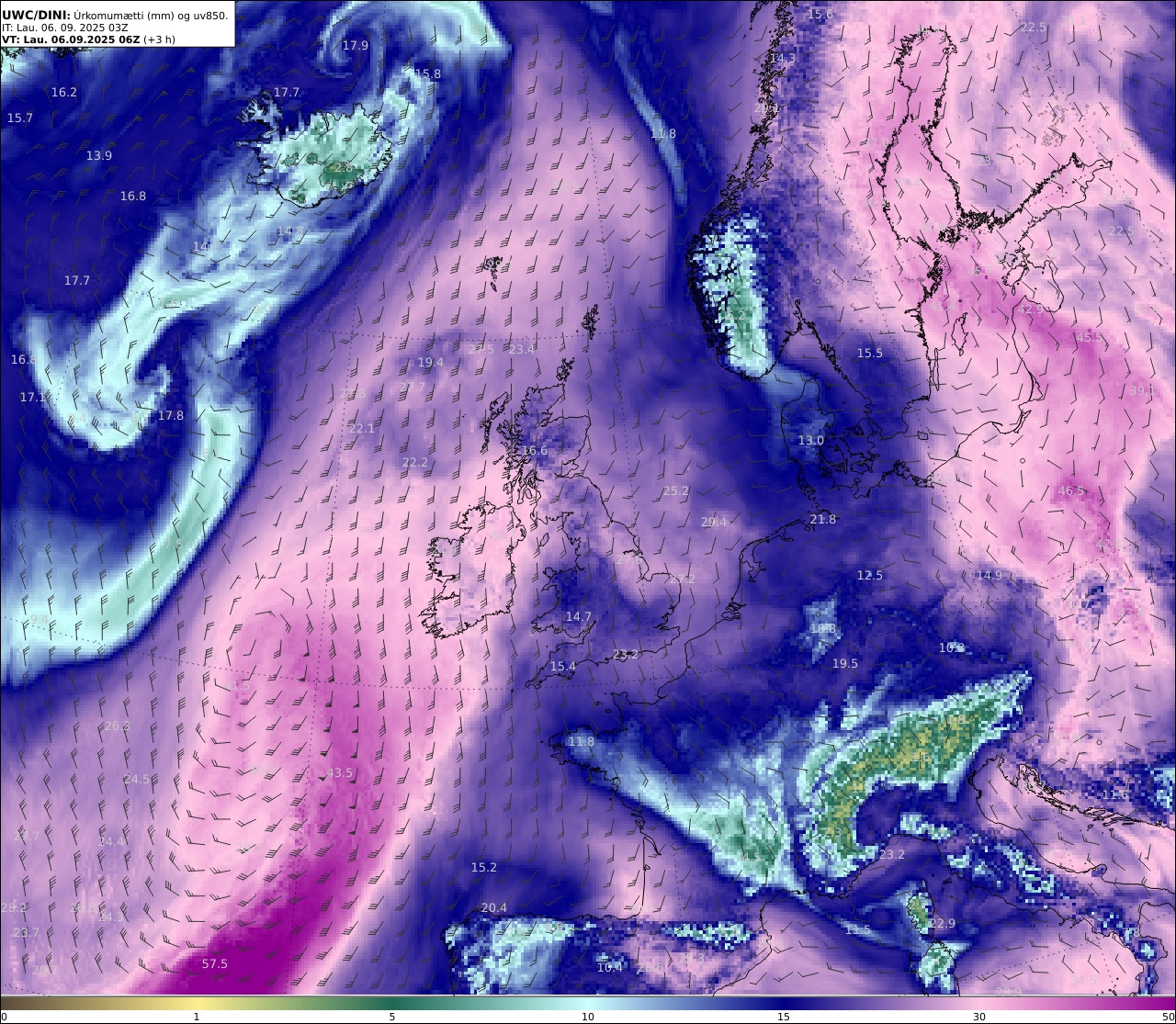Image resolution: width=1176 pixels, height=1024 pixels.
Task: Click the 26.3 map value
Action: click(117, 726)
